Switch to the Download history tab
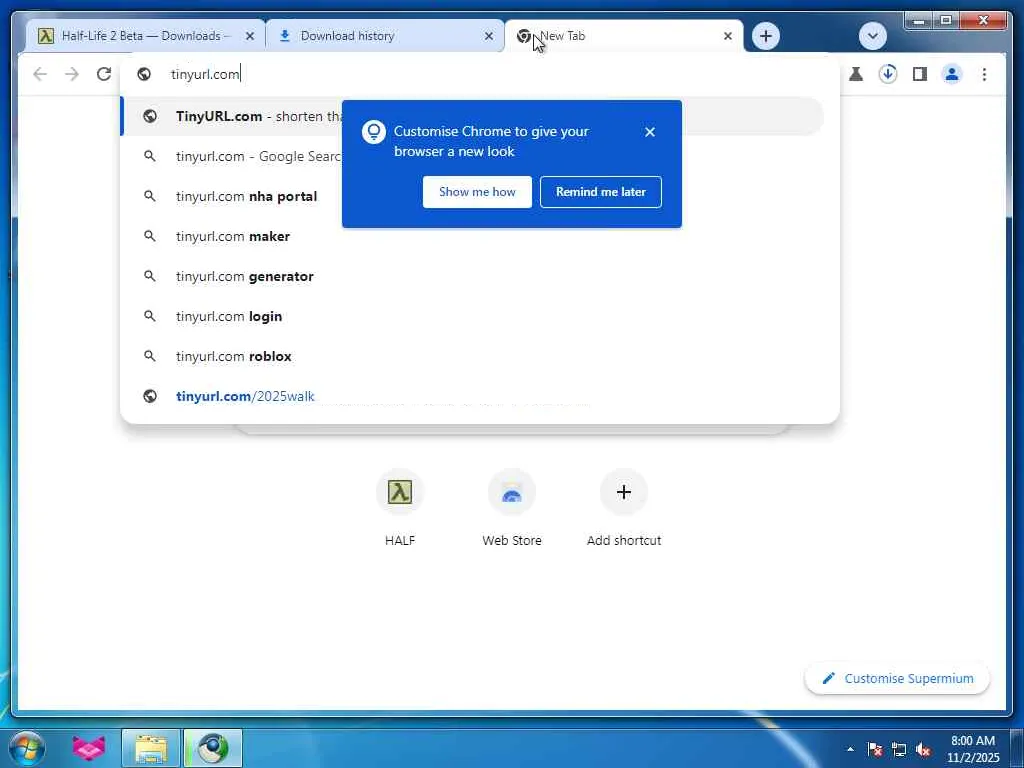 385,36
